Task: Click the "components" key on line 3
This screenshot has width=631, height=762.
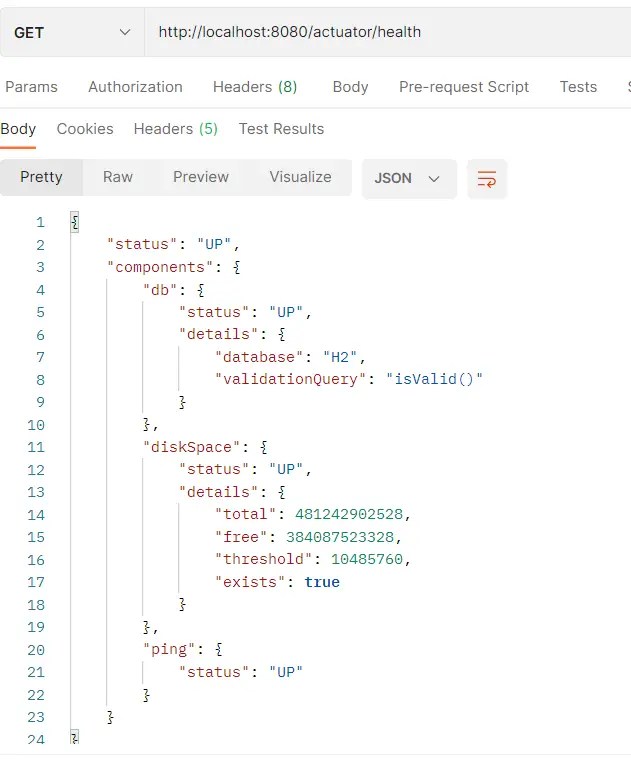Action: click(160, 267)
